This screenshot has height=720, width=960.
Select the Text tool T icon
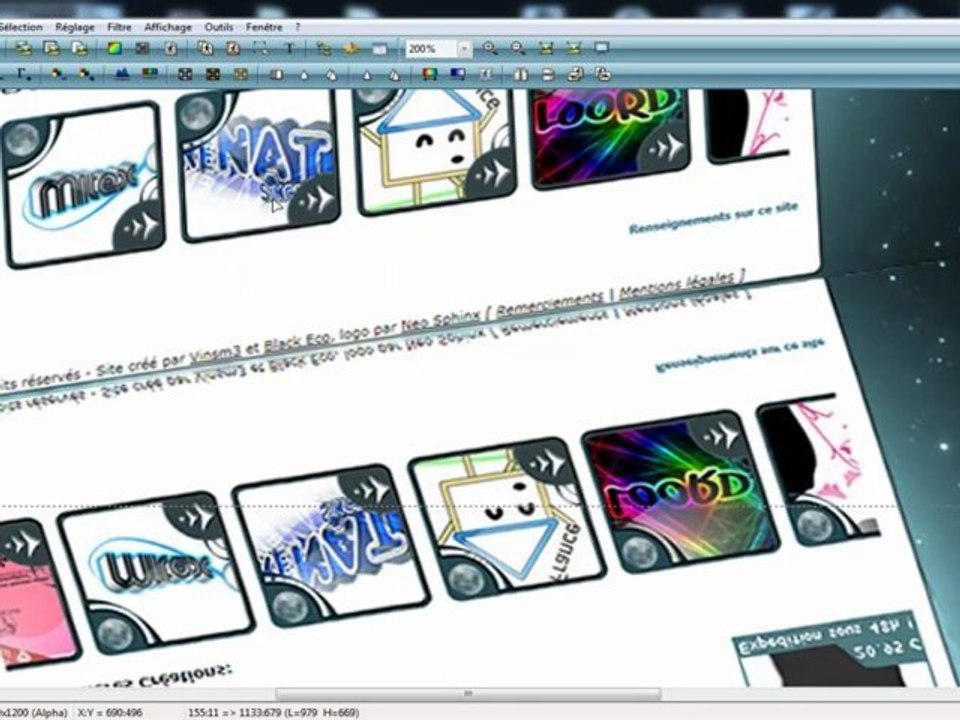pos(289,48)
